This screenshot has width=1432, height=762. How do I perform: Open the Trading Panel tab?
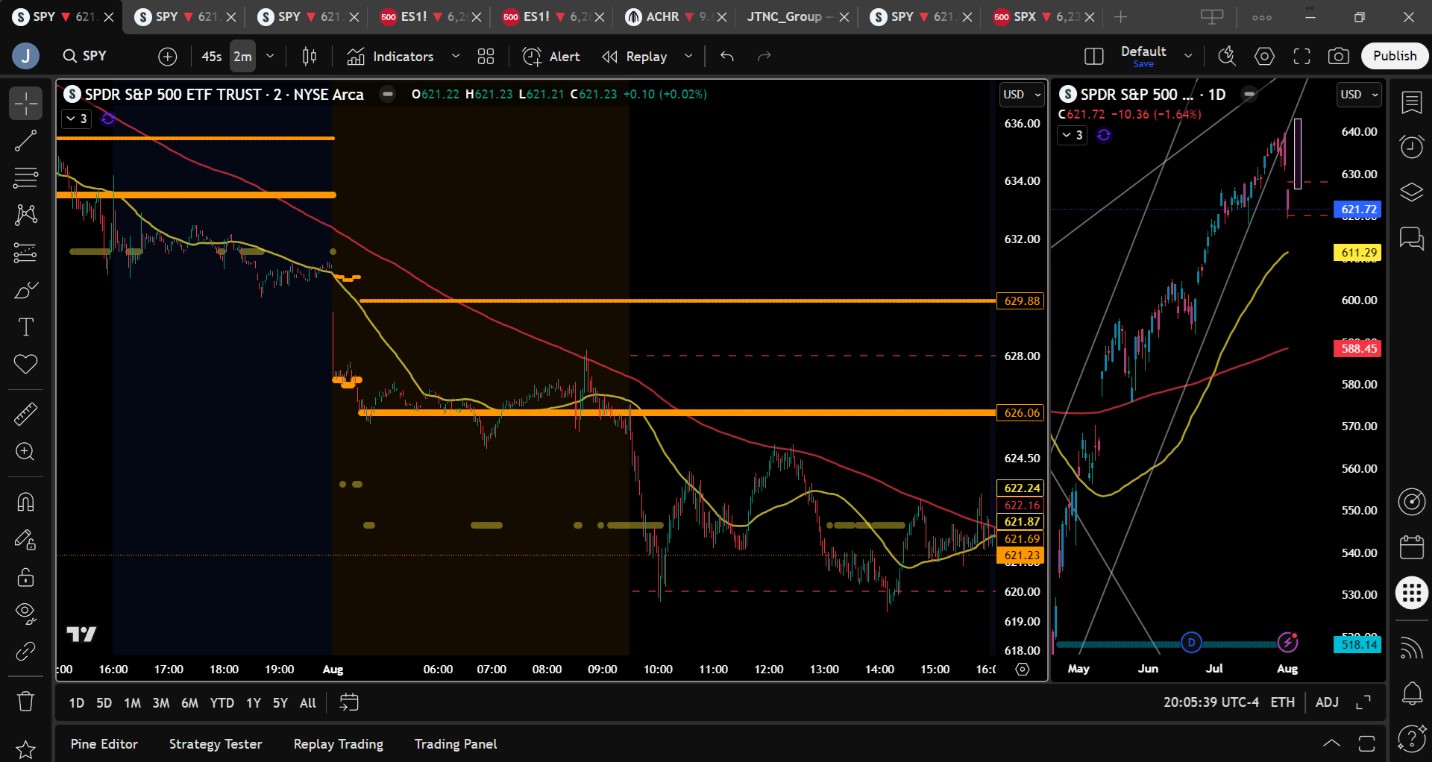[x=456, y=744]
